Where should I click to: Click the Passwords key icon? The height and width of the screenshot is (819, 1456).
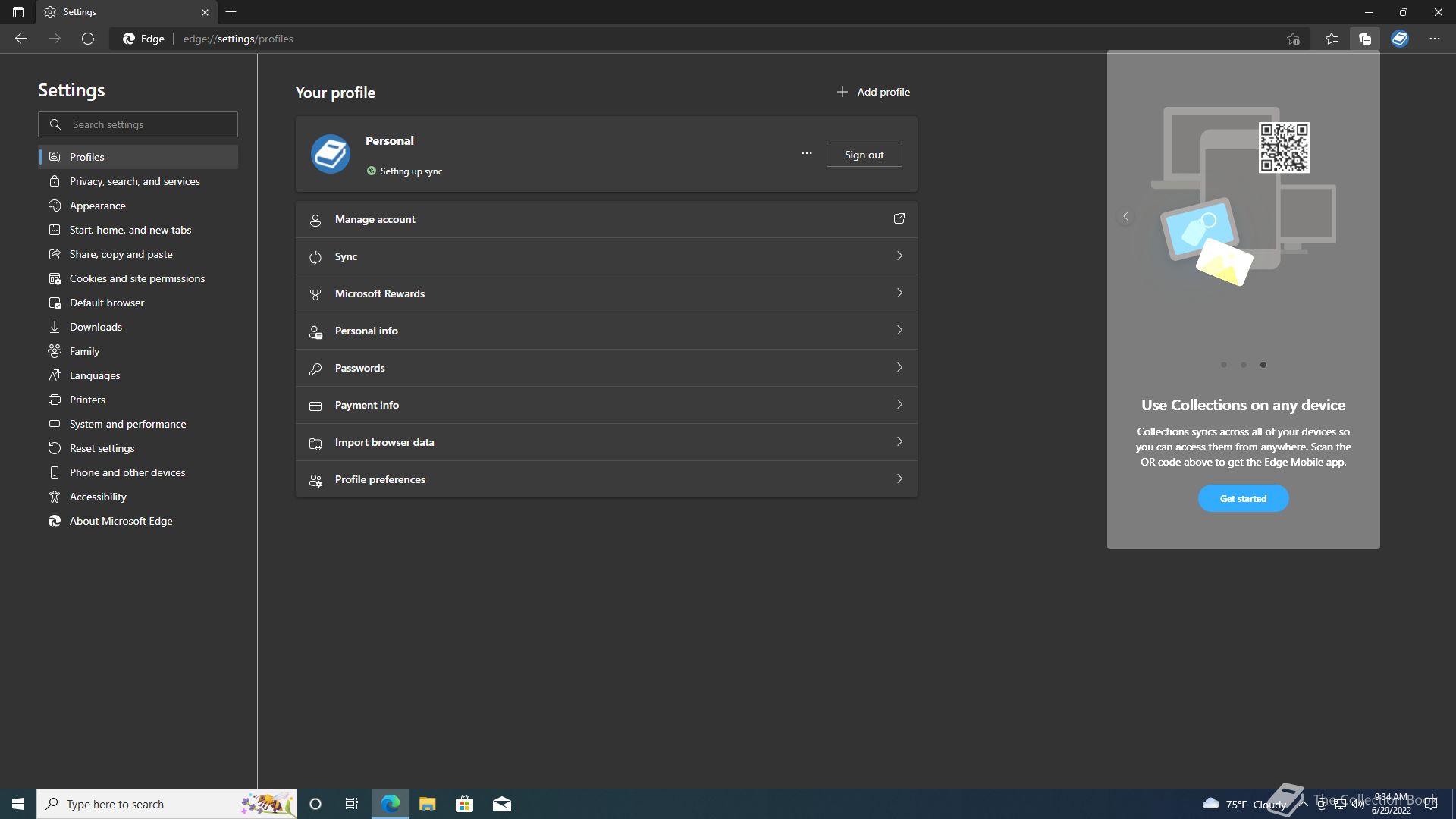[315, 369]
